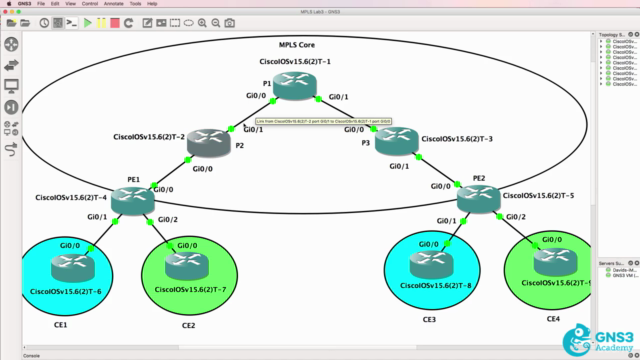Browse security devices icon
The image size is (640, 360).
click(x=11, y=107)
